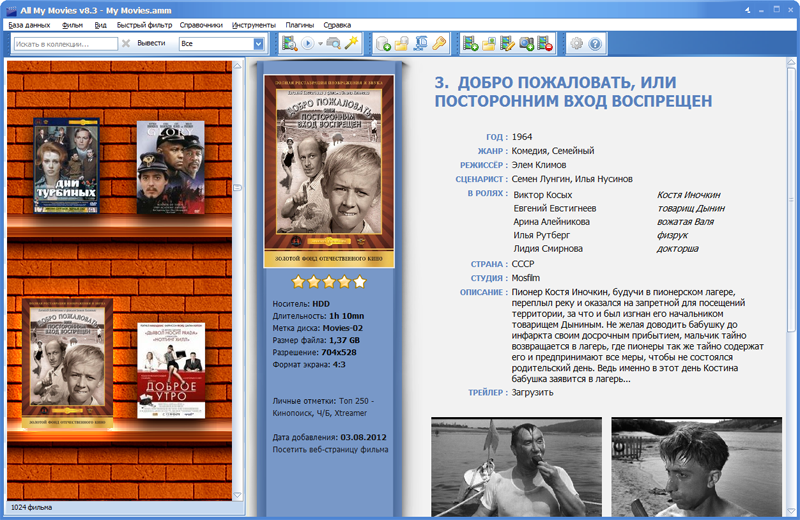Click details panel scroll down arrow
The height and width of the screenshot is (520, 800).
coord(791,511)
